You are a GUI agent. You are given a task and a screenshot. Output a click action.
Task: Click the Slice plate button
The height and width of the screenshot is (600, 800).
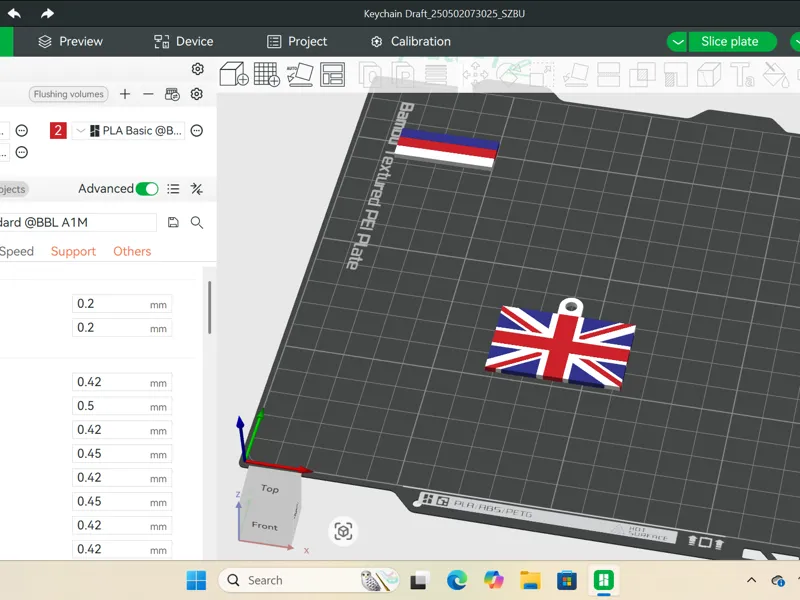[732, 42]
